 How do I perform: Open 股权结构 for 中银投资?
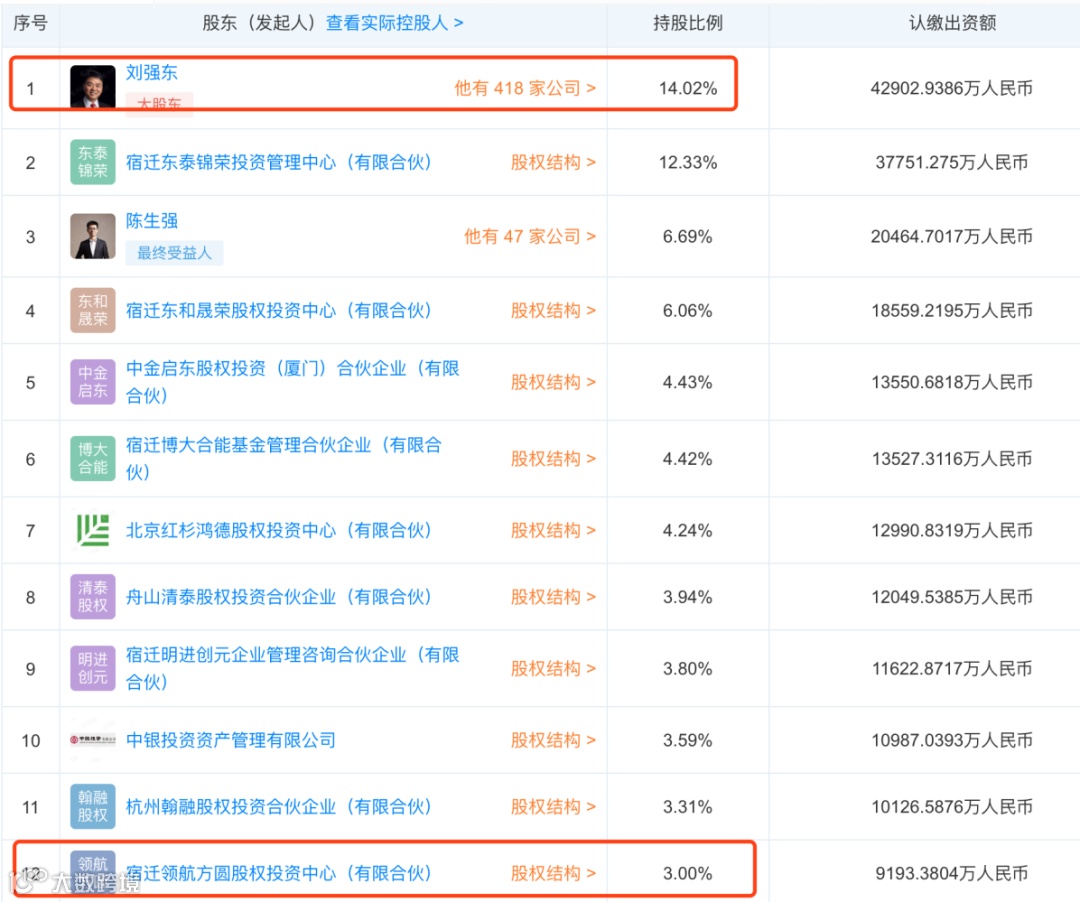point(553,740)
